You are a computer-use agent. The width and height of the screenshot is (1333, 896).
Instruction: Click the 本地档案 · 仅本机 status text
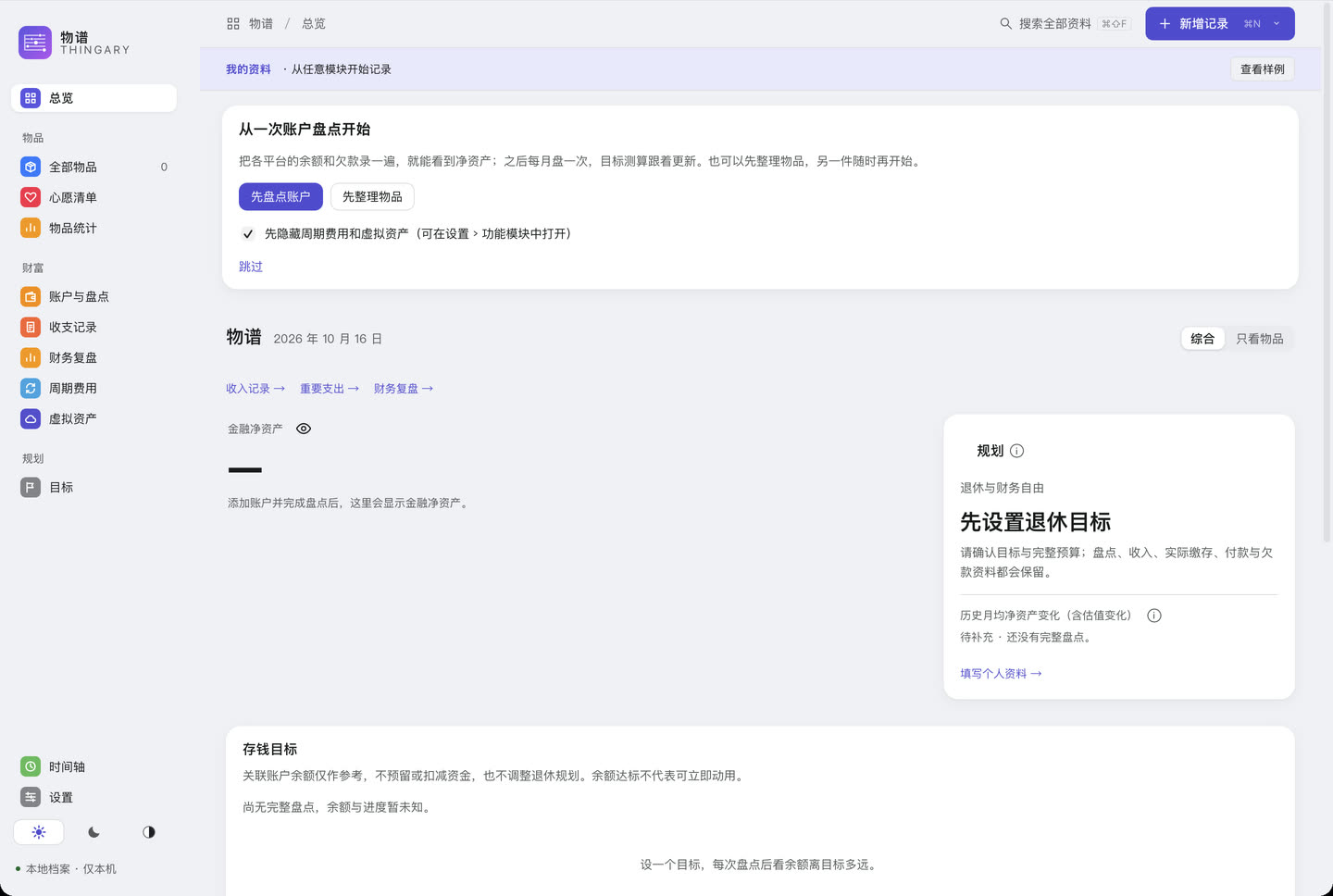coord(71,869)
